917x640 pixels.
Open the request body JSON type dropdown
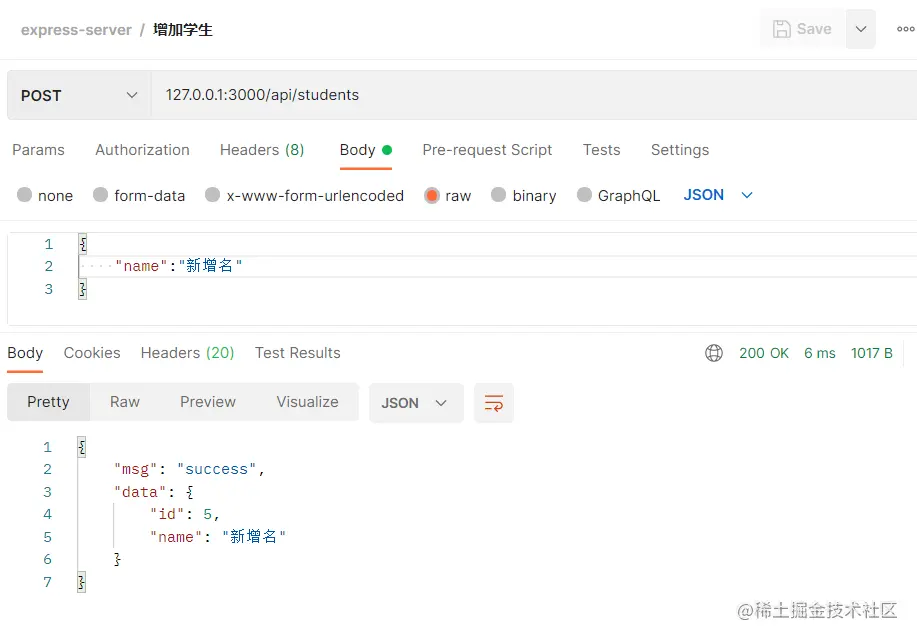coord(718,195)
